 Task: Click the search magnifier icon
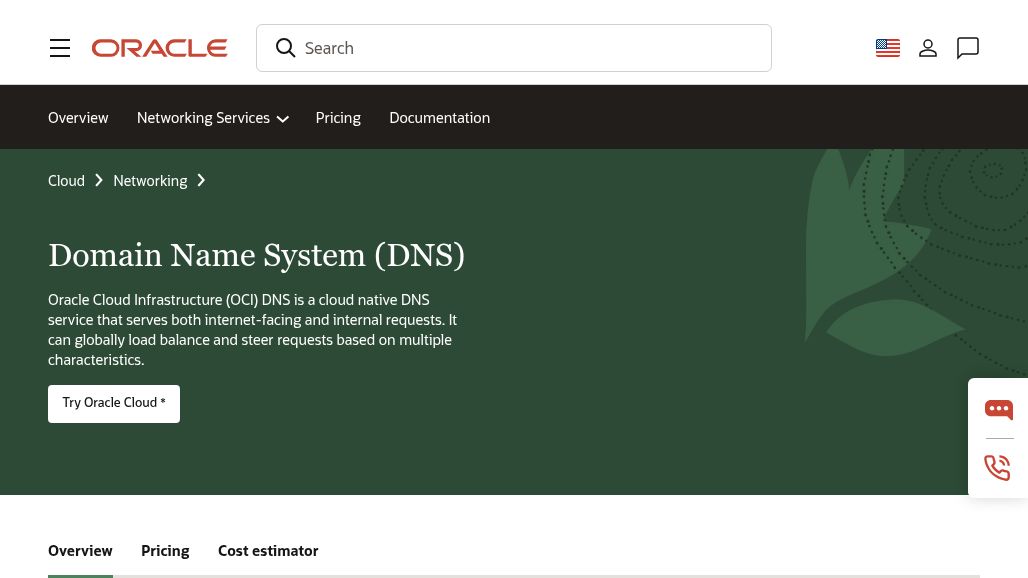285,48
